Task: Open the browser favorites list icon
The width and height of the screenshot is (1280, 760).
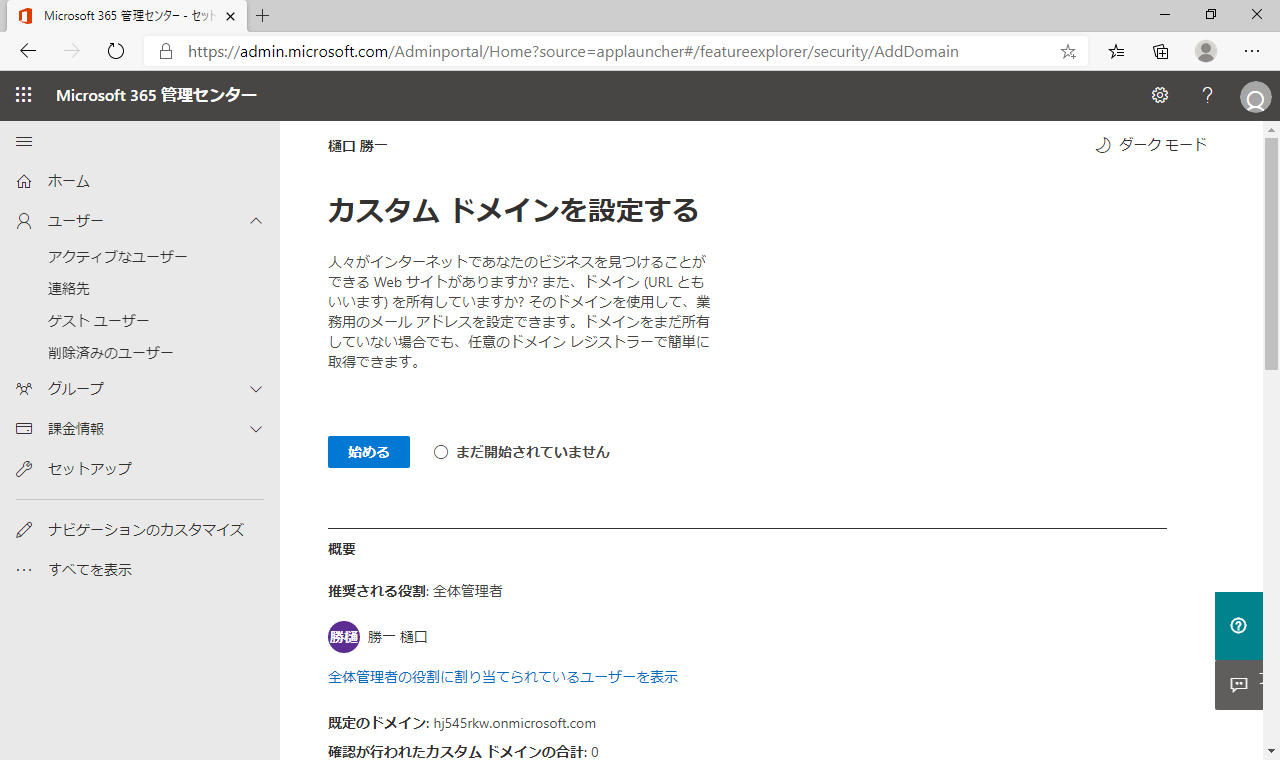Action: 1117,51
